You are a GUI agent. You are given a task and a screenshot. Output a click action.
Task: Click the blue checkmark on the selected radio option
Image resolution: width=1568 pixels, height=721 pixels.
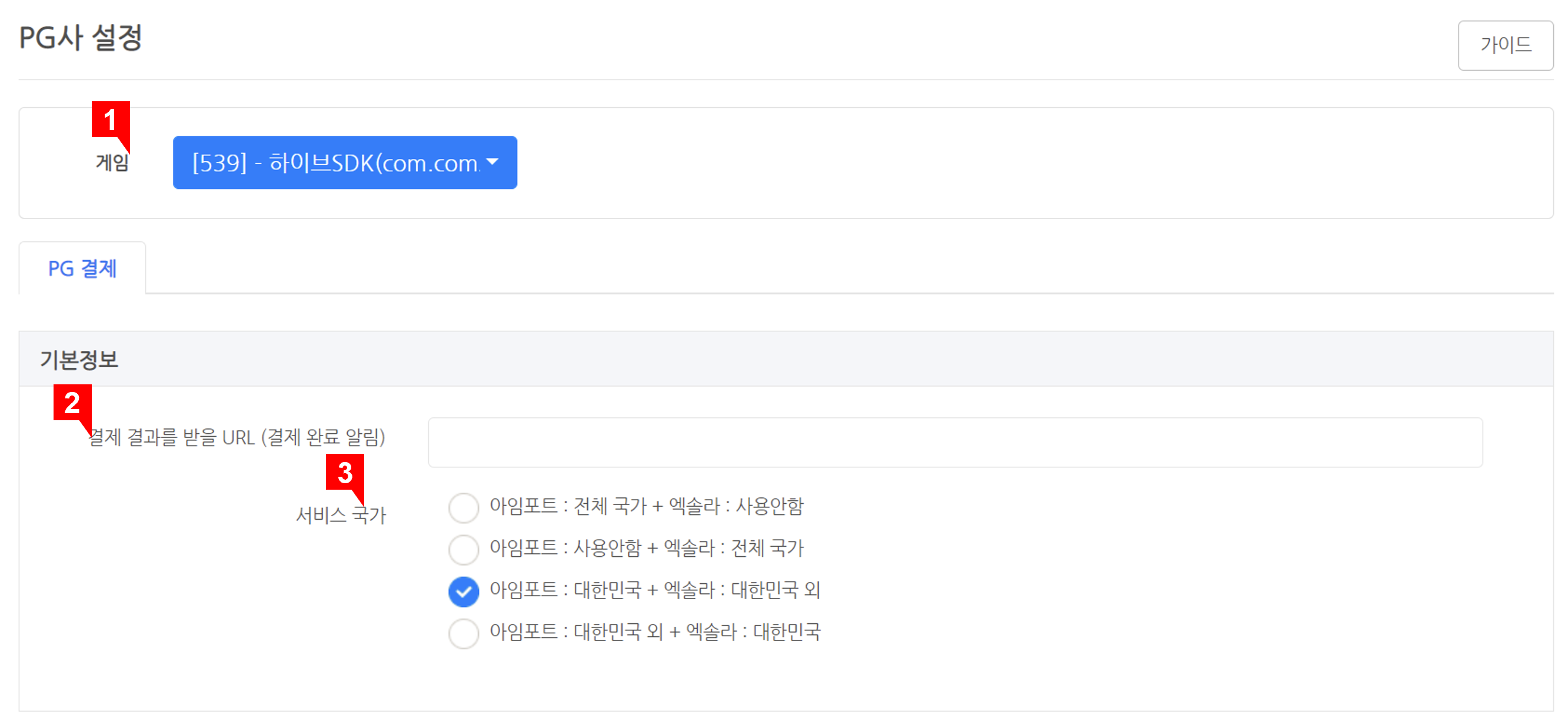(464, 590)
